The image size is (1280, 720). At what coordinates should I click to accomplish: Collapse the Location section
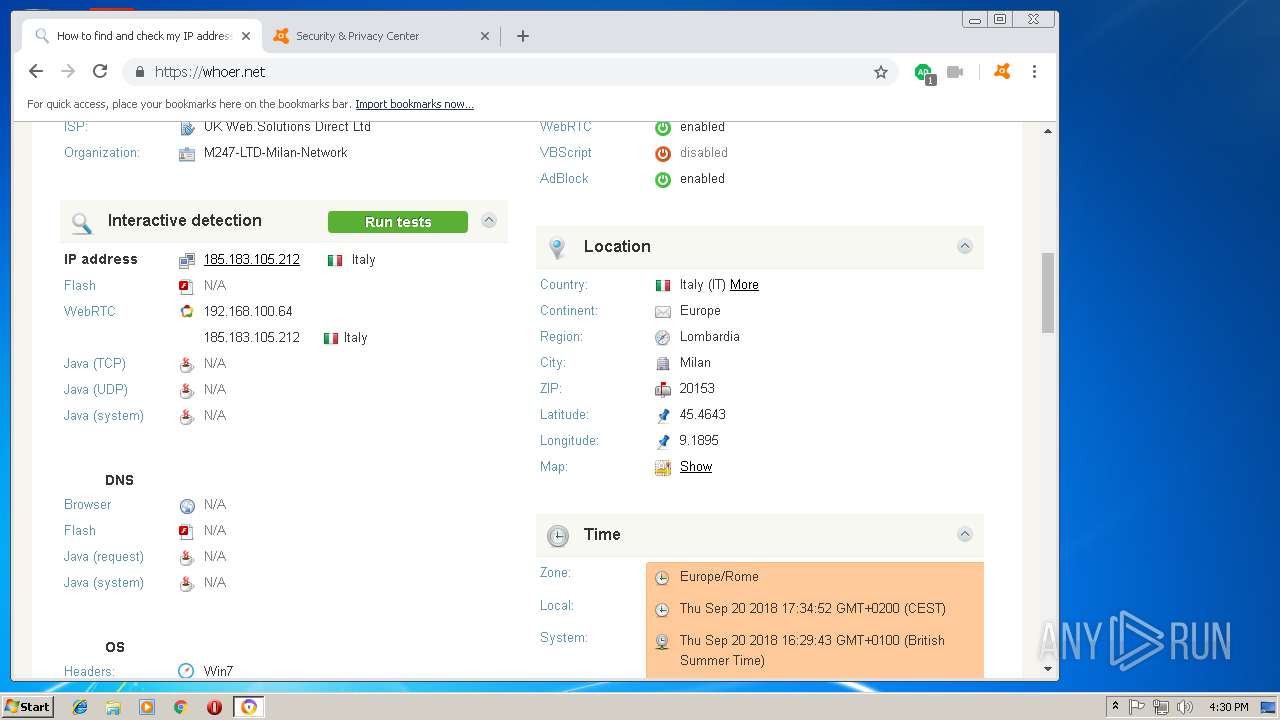(x=965, y=246)
